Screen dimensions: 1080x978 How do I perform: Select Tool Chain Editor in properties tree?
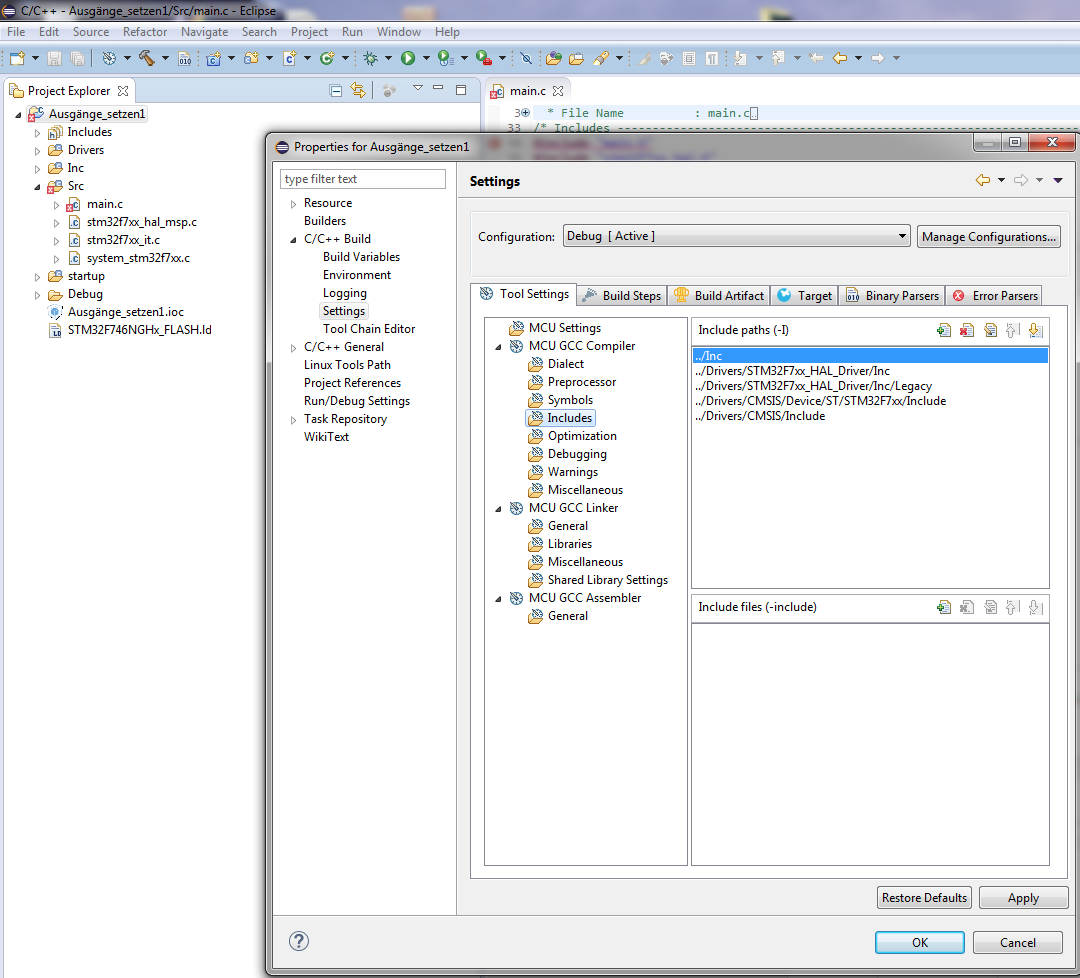click(x=368, y=329)
